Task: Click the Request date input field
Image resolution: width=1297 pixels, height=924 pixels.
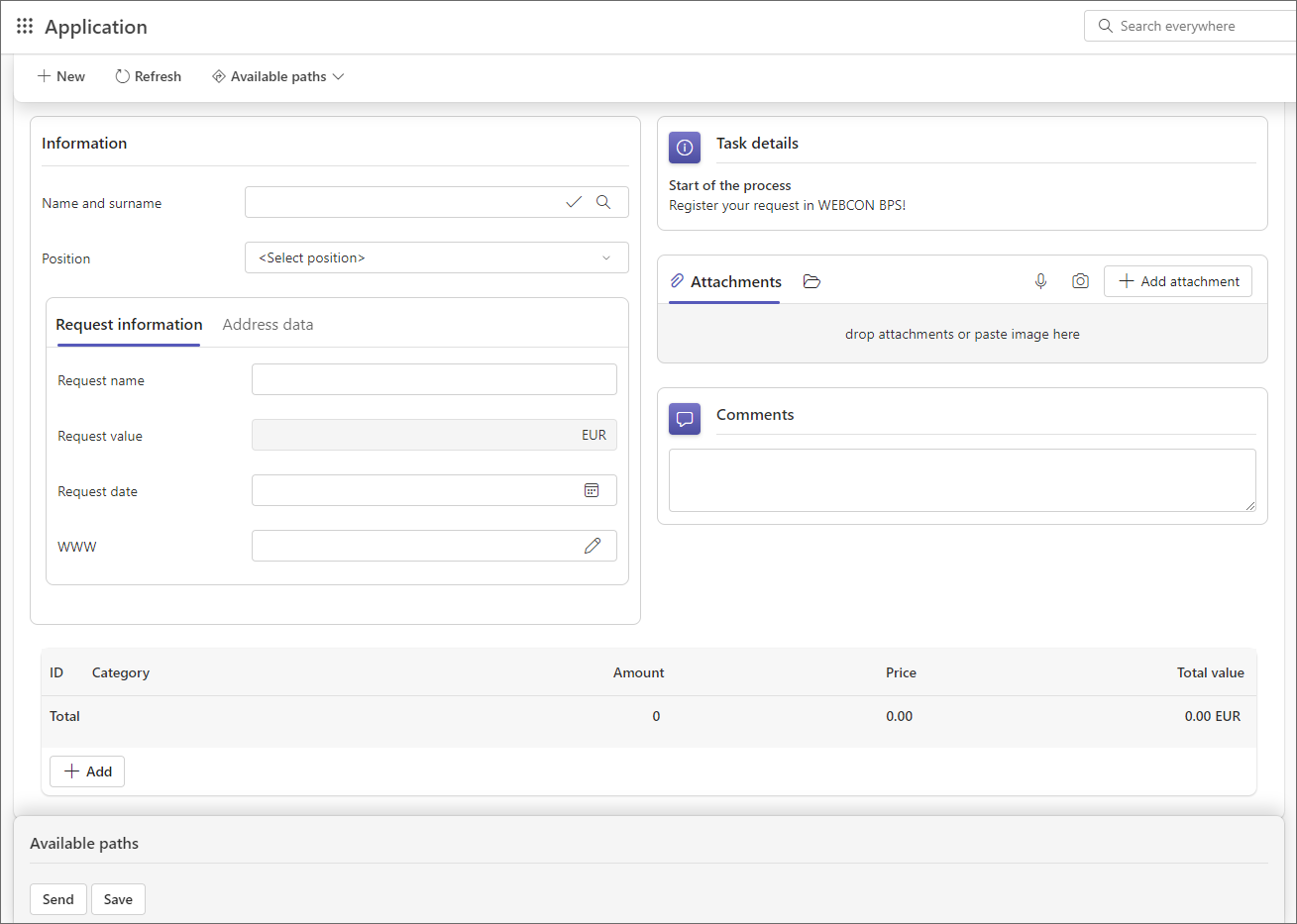Action: tap(434, 490)
